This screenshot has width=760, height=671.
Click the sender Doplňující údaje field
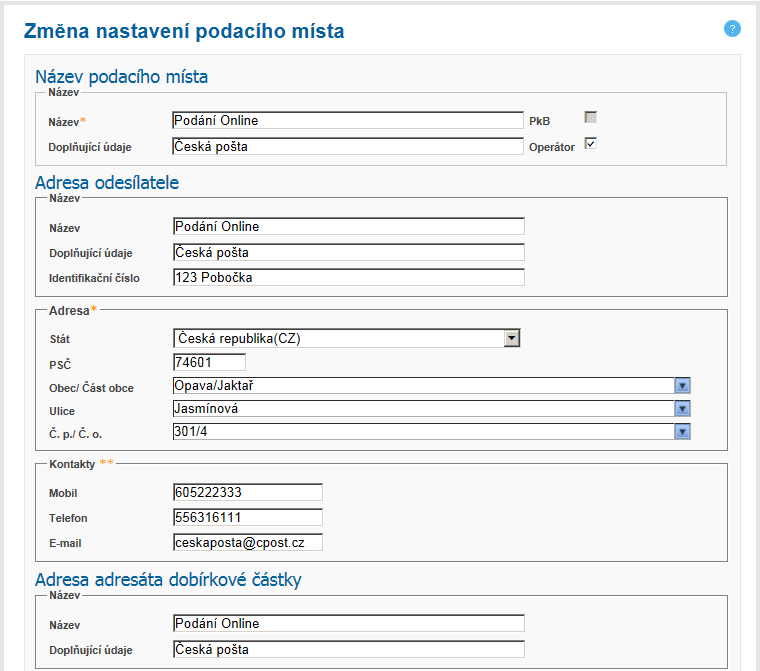tap(347, 252)
